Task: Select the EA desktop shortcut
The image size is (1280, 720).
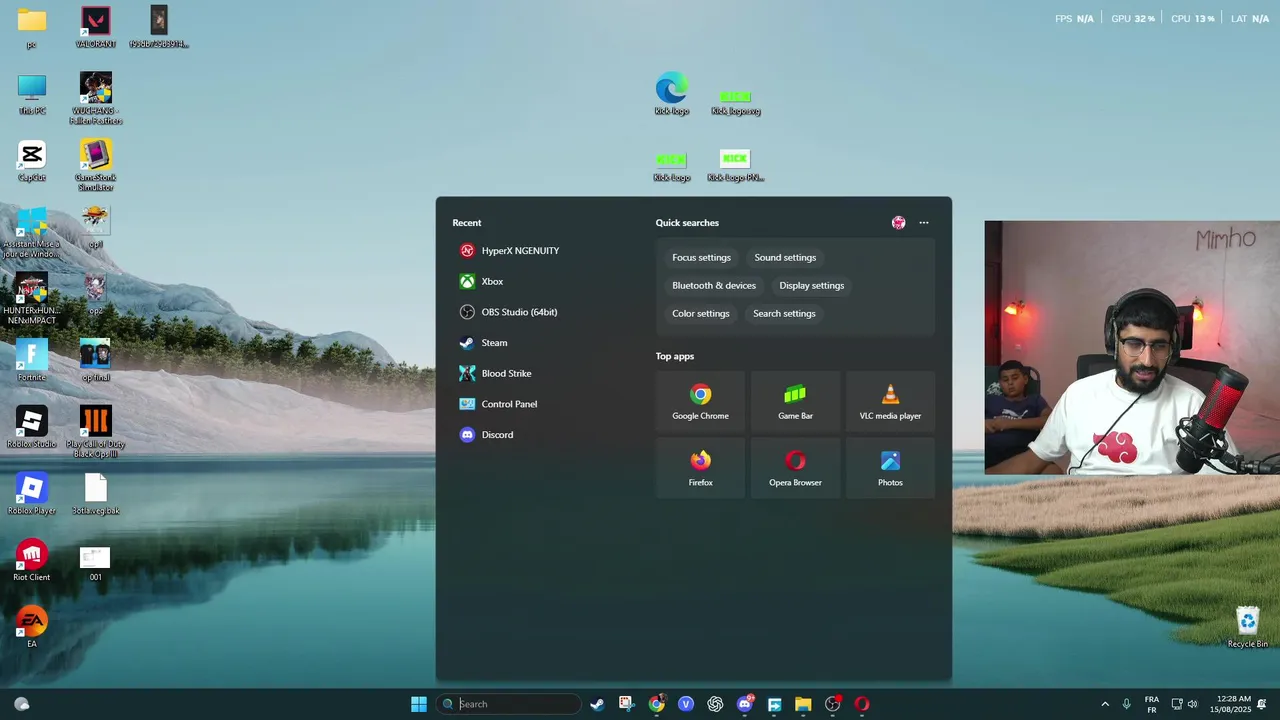Action: pyautogui.click(x=32, y=628)
